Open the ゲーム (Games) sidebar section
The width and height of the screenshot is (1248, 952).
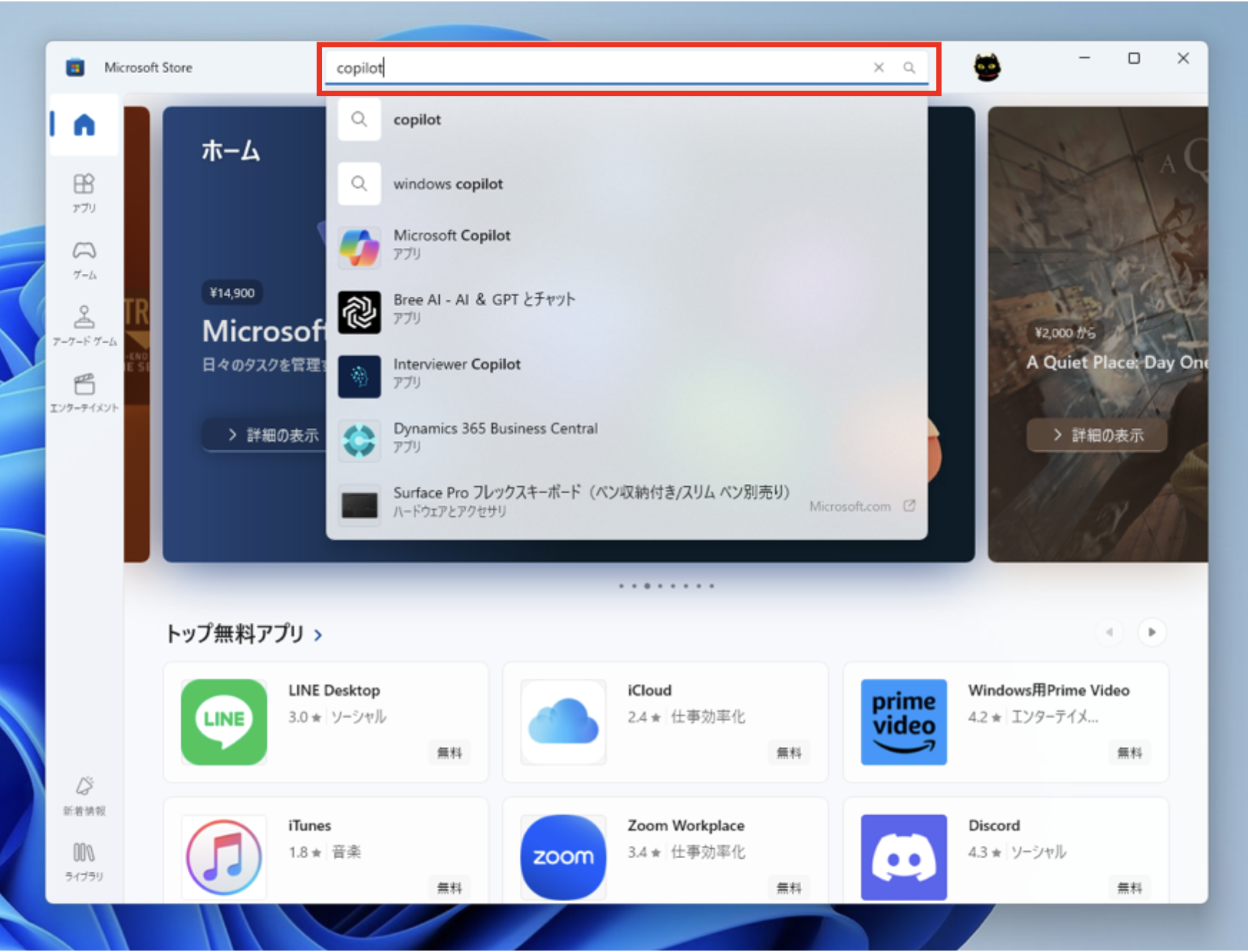[x=84, y=260]
